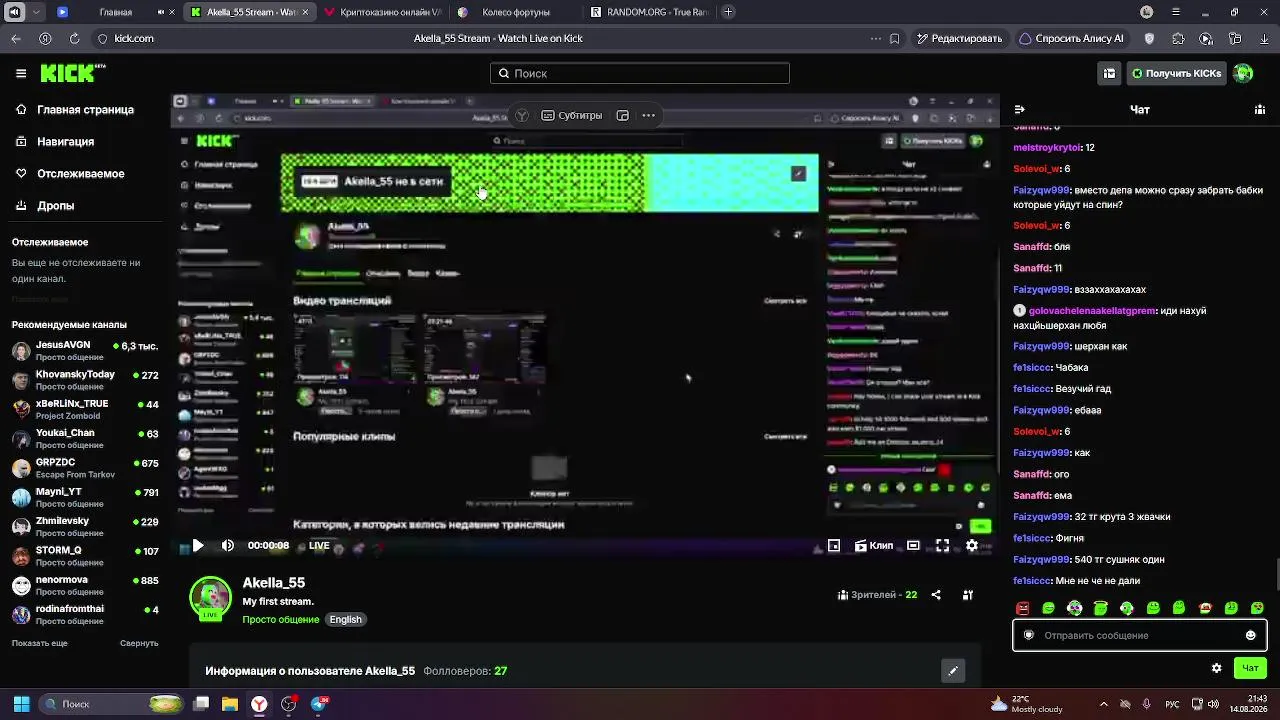Enter fullscreen mode on the player
1280x720 pixels.
(942, 546)
